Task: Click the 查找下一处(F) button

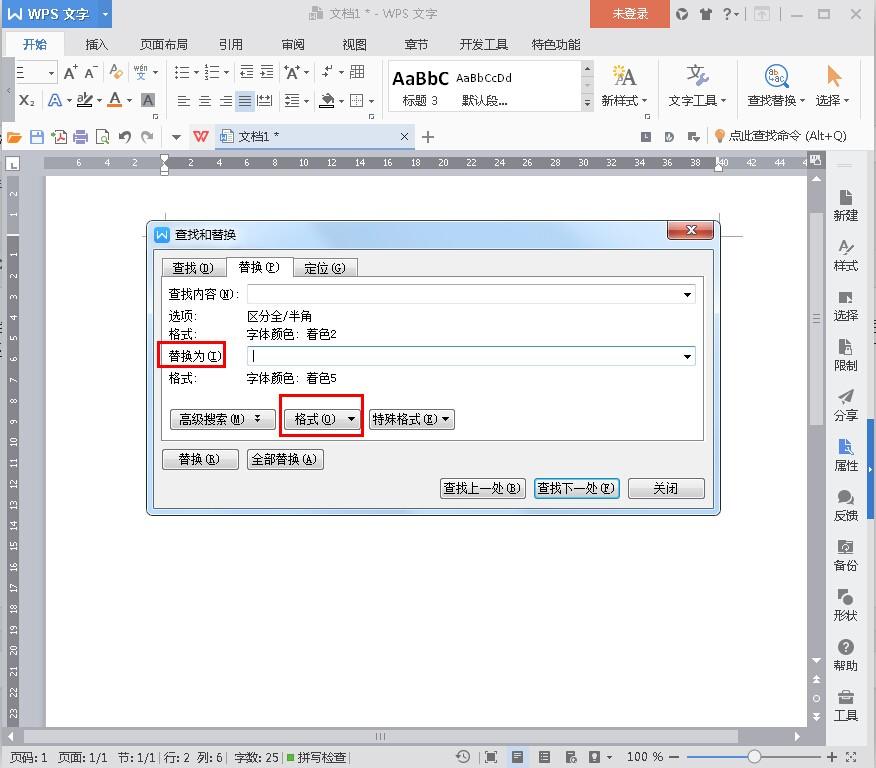Action: point(576,488)
